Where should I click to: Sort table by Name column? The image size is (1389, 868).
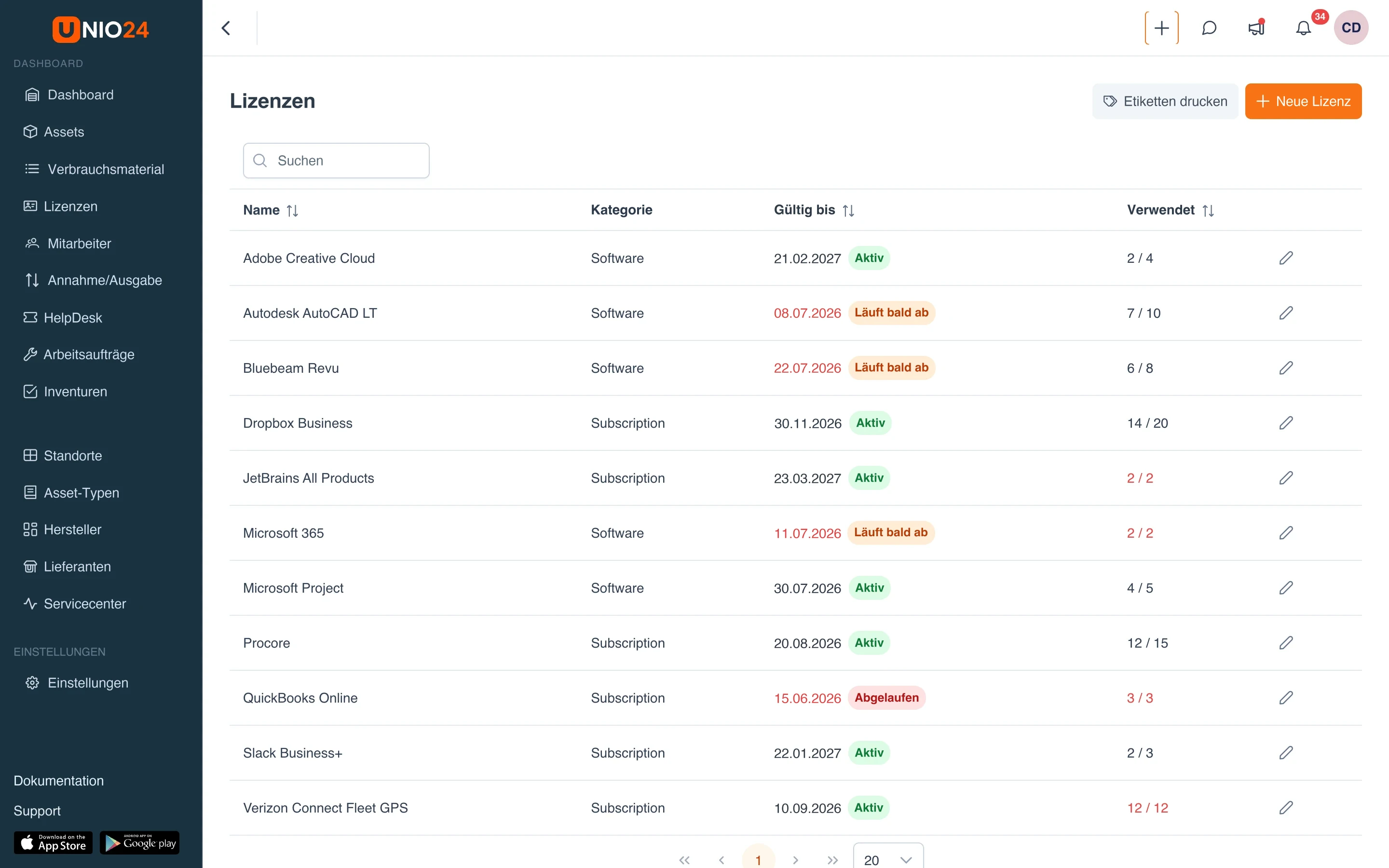(x=292, y=211)
